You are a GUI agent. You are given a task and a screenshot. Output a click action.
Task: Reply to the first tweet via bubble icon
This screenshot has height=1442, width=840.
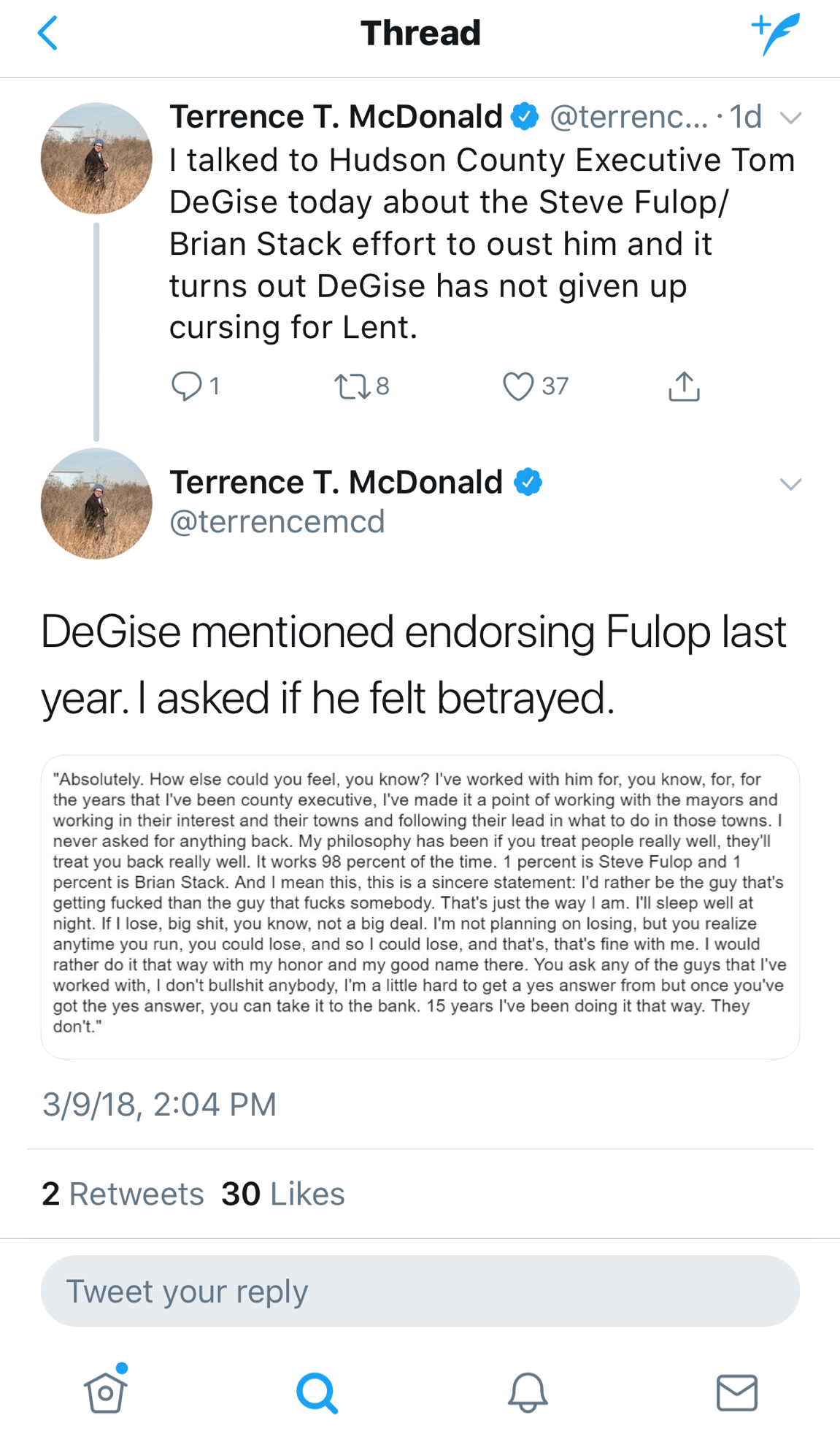coord(187,386)
